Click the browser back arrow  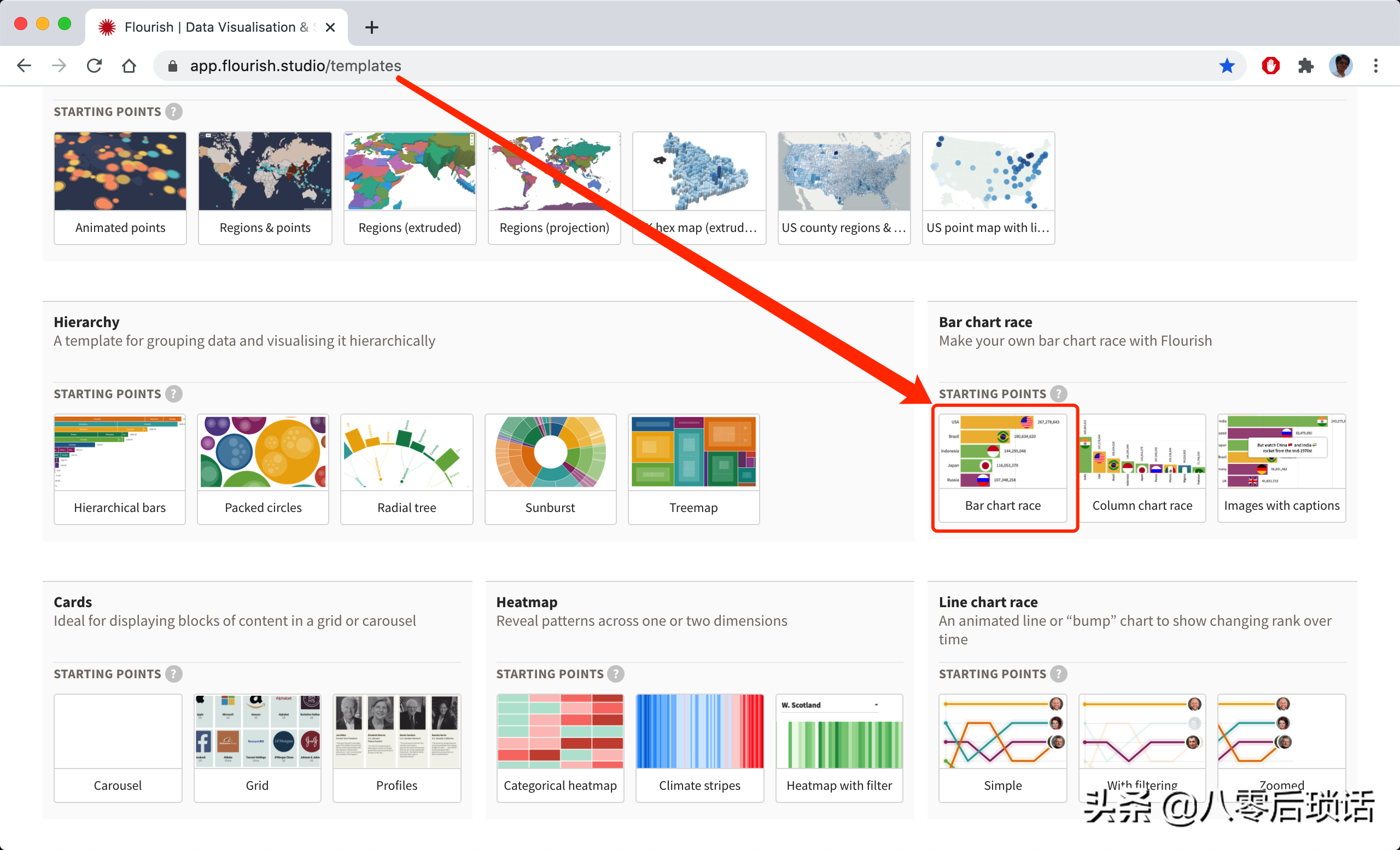point(24,66)
